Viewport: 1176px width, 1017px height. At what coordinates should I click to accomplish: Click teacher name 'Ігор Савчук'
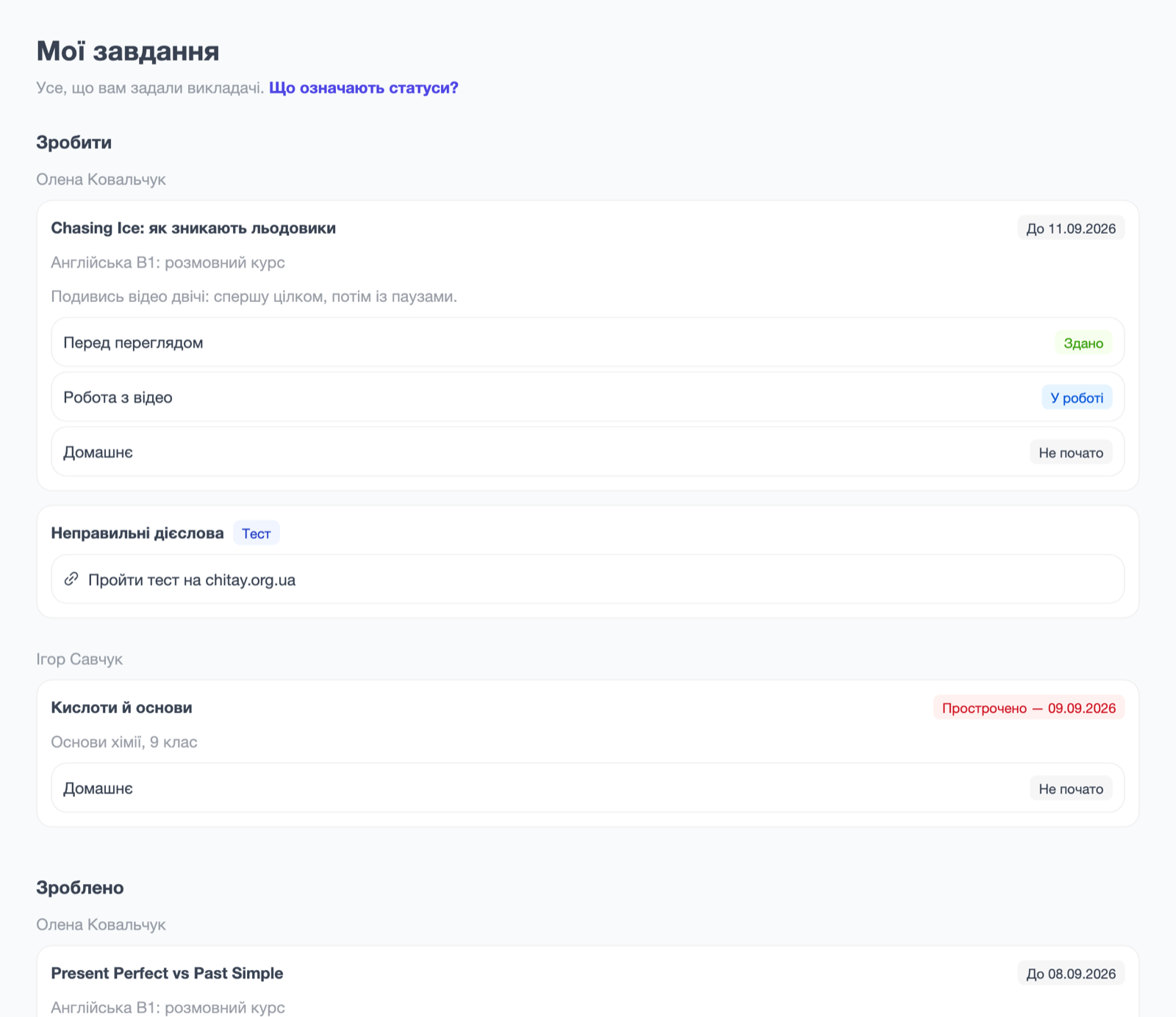79,659
